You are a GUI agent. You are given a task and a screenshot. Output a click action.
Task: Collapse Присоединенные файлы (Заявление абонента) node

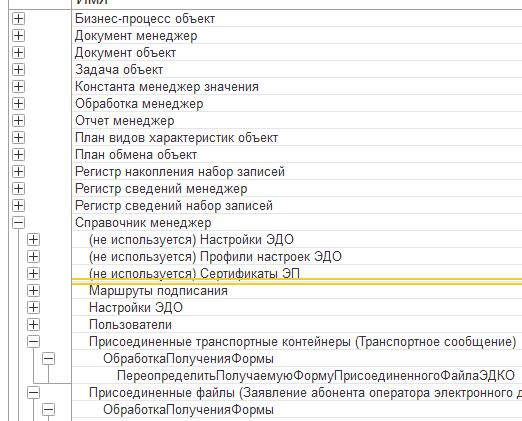(x=33, y=393)
